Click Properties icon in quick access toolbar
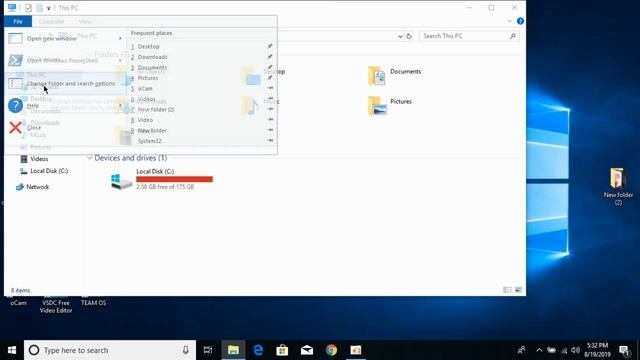The height and width of the screenshot is (360, 640). [28, 8]
